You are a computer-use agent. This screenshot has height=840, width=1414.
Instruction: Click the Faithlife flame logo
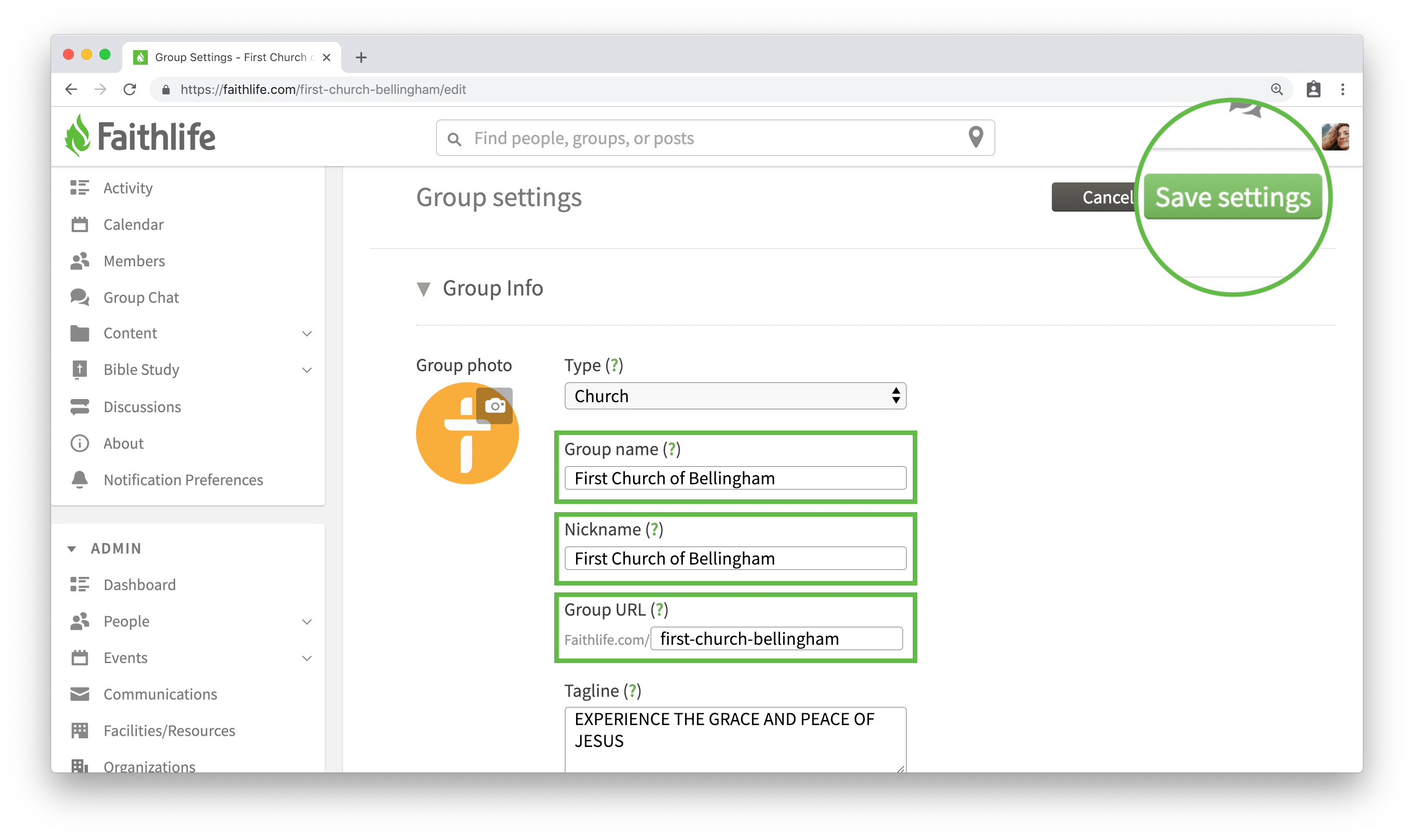pos(78,136)
